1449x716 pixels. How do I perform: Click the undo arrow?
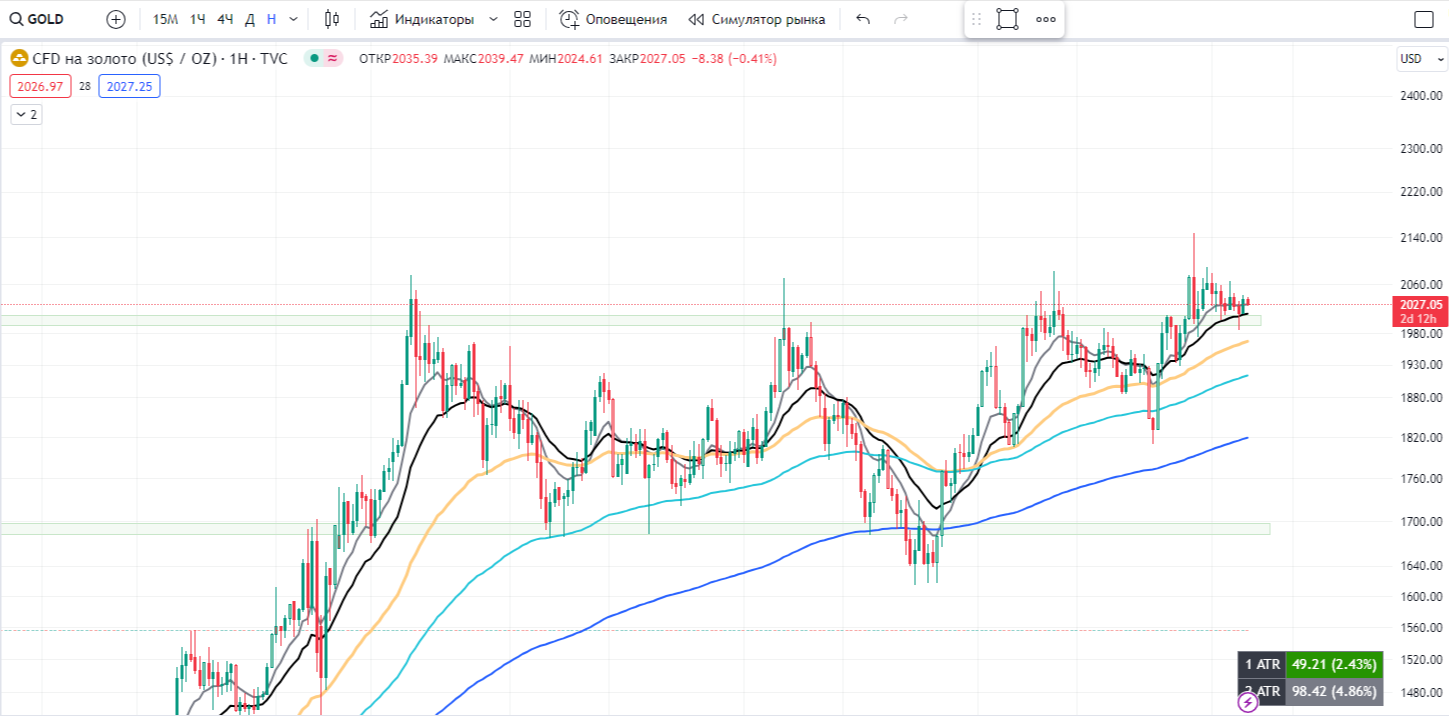pyautogui.click(x=864, y=19)
